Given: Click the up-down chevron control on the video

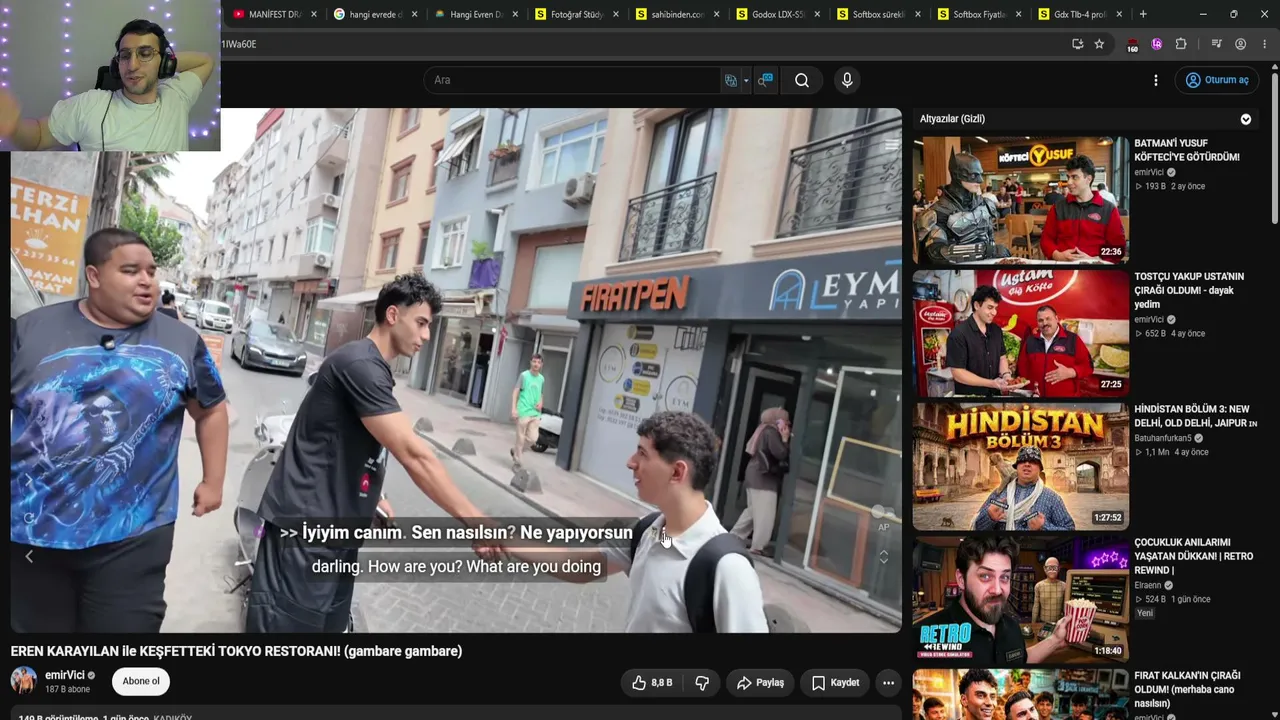Looking at the screenshot, I should (883, 557).
